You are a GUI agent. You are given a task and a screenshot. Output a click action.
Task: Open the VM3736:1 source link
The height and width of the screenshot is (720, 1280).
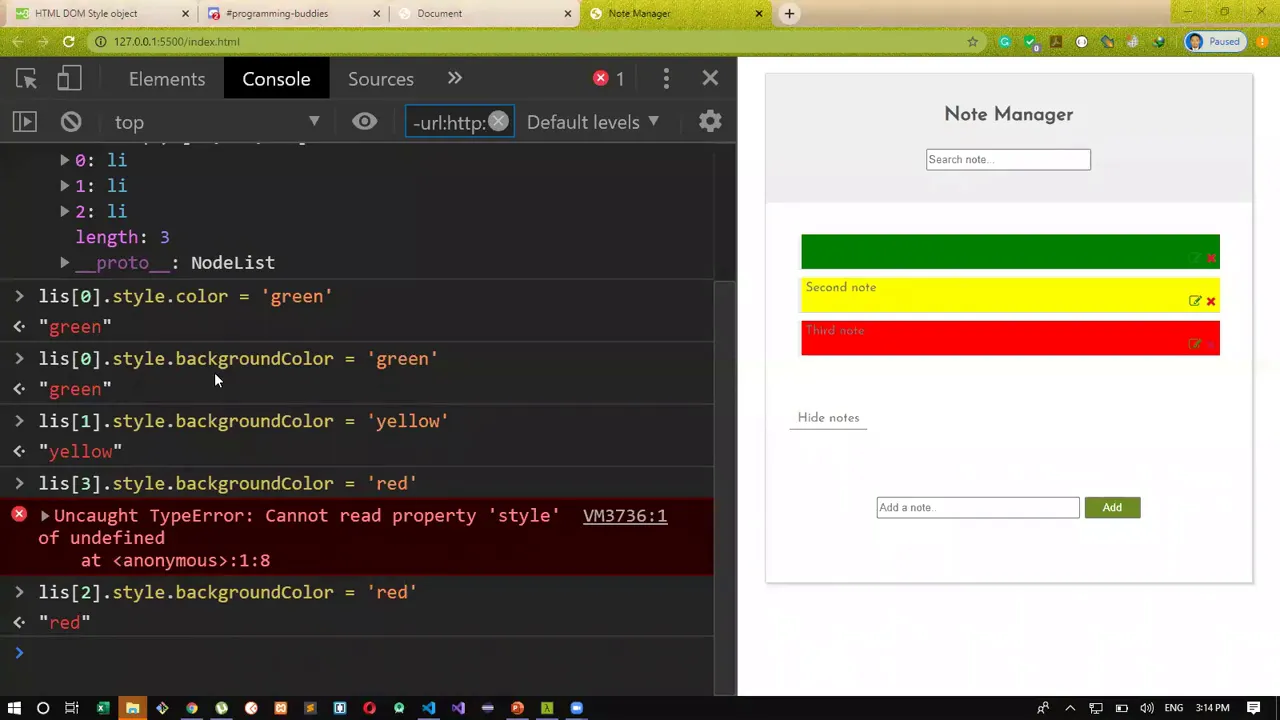coord(625,516)
